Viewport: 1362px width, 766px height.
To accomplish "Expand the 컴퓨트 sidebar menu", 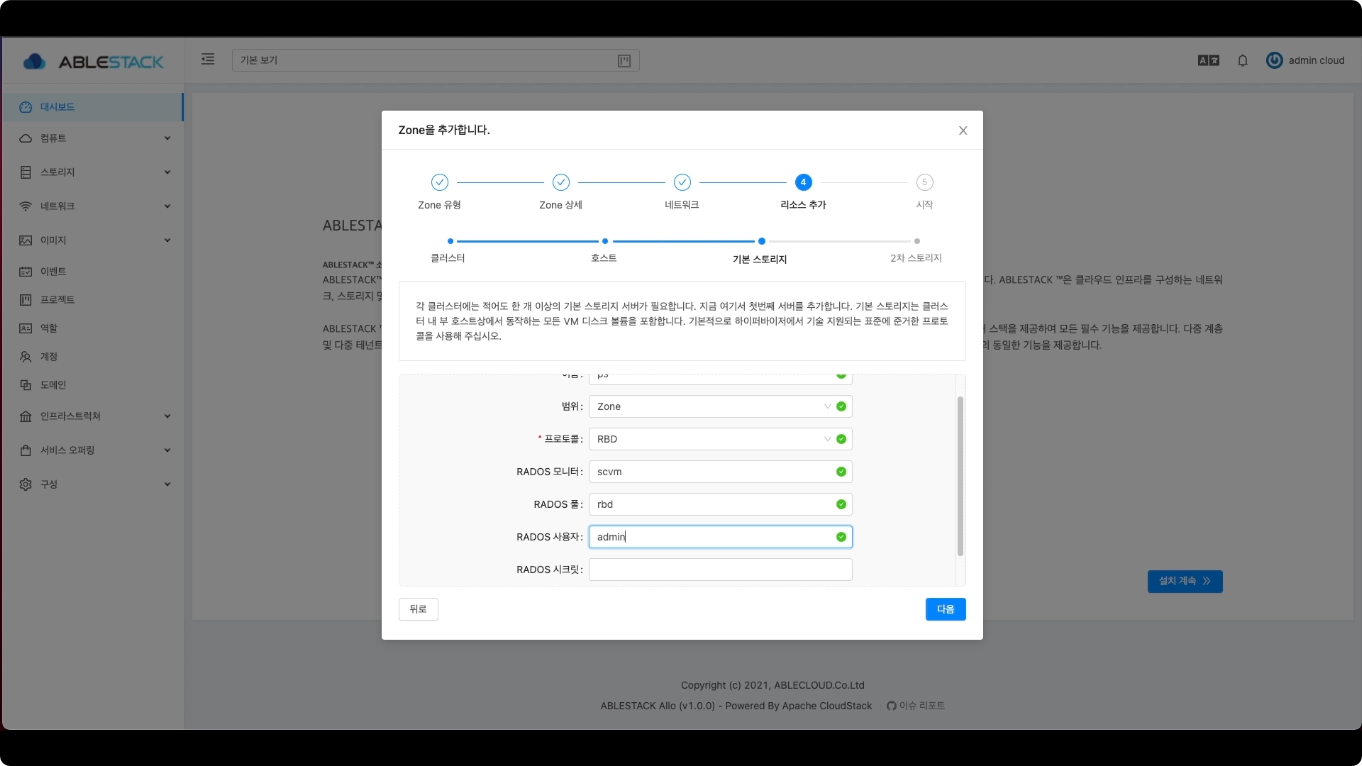I will point(92,138).
